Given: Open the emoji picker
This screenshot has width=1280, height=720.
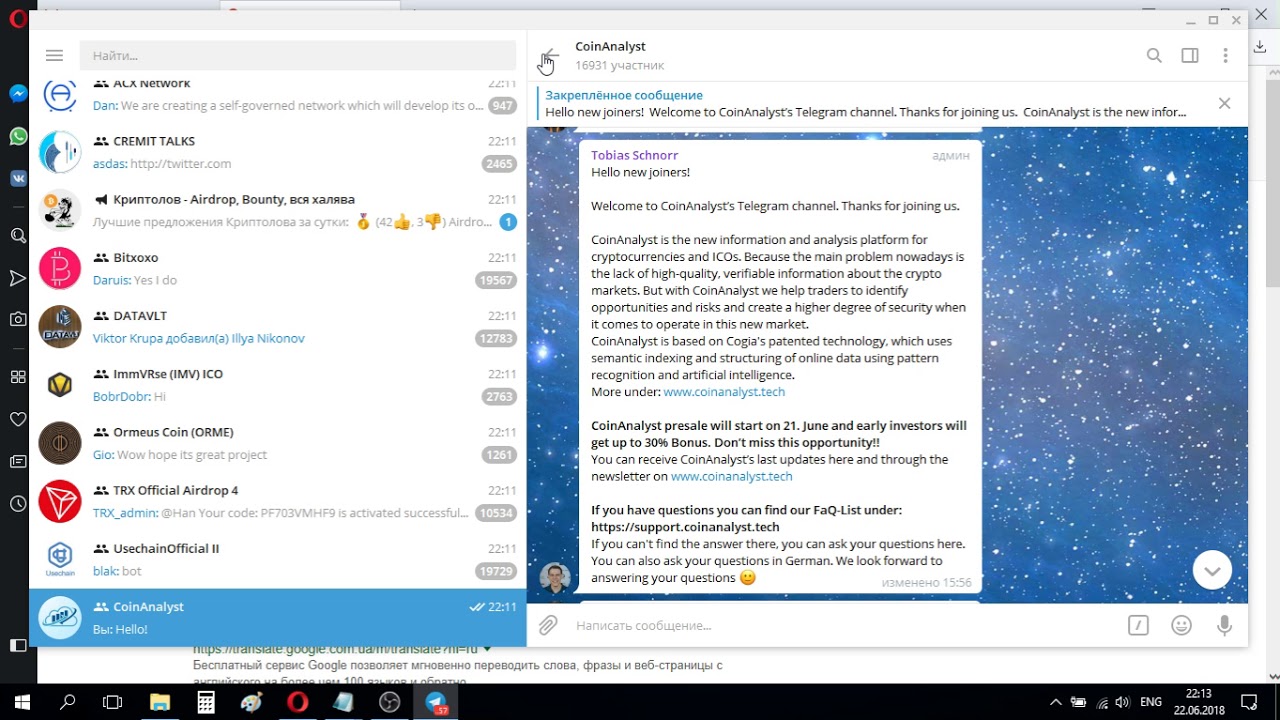Looking at the screenshot, I should 1181,625.
